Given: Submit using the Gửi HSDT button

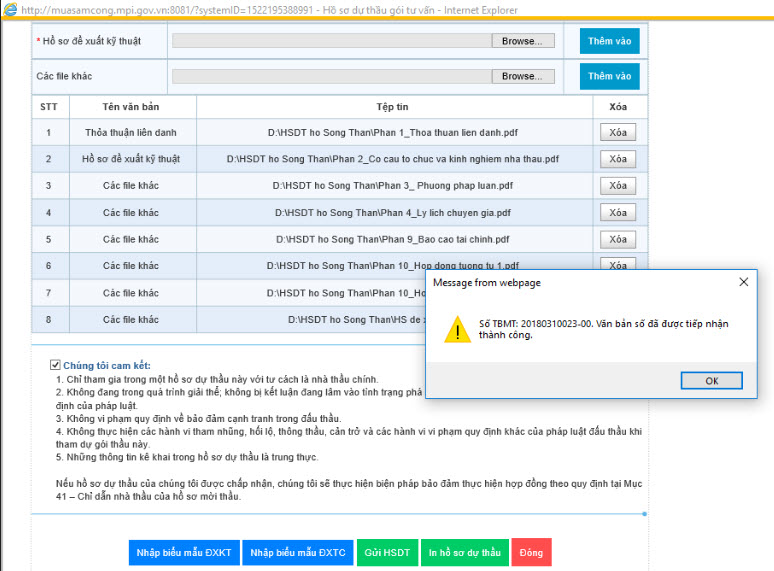Looking at the screenshot, I should click(386, 553).
